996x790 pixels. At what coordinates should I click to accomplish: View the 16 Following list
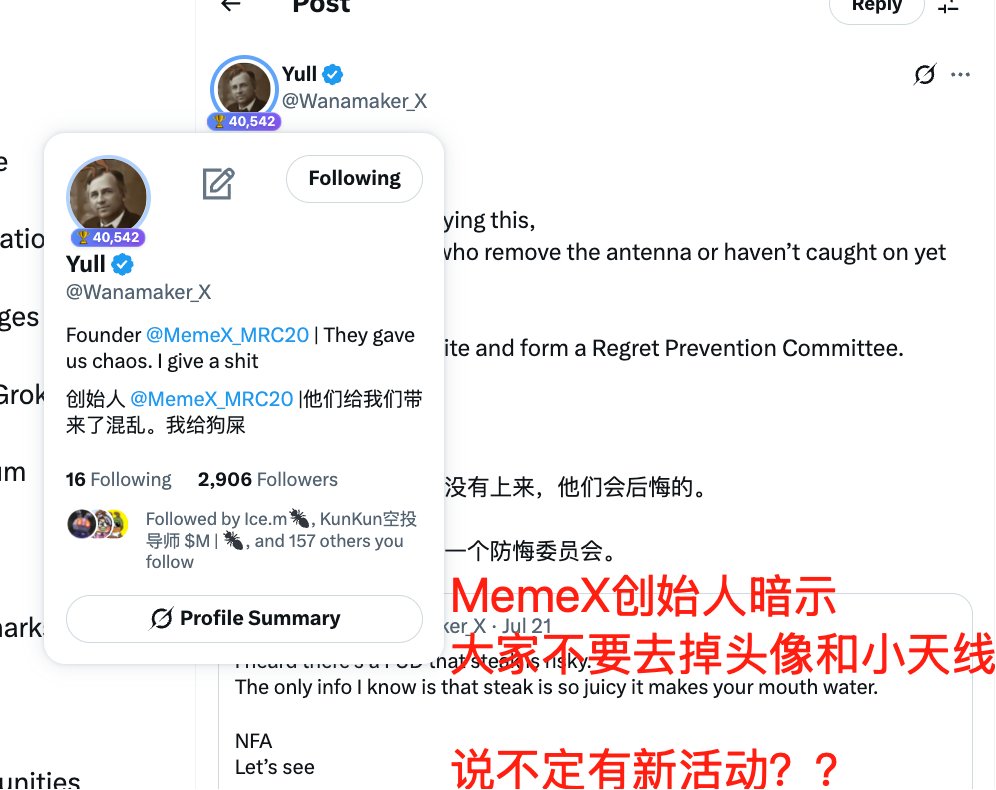coord(119,479)
